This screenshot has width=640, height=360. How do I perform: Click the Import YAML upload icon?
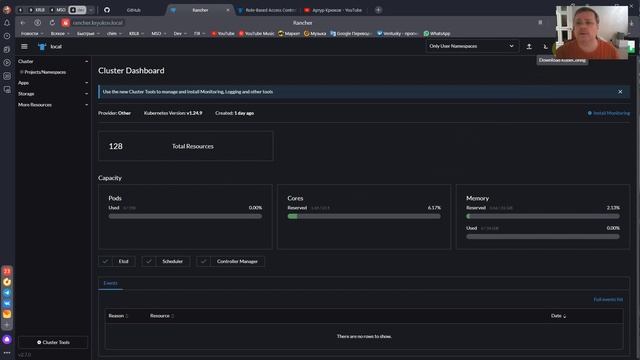pyautogui.click(x=529, y=47)
